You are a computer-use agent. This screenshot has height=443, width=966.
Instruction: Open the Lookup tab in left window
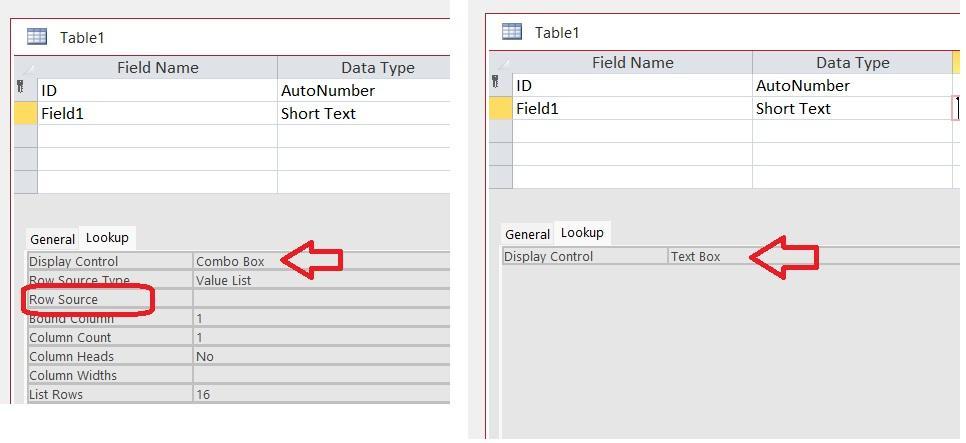(107, 238)
